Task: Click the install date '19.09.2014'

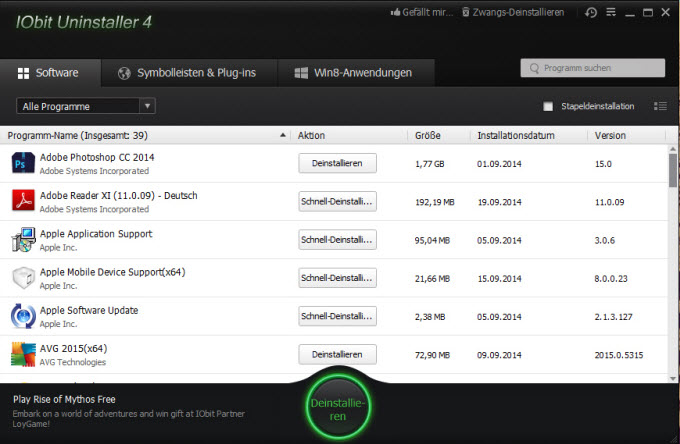Action: (x=499, y=202)
